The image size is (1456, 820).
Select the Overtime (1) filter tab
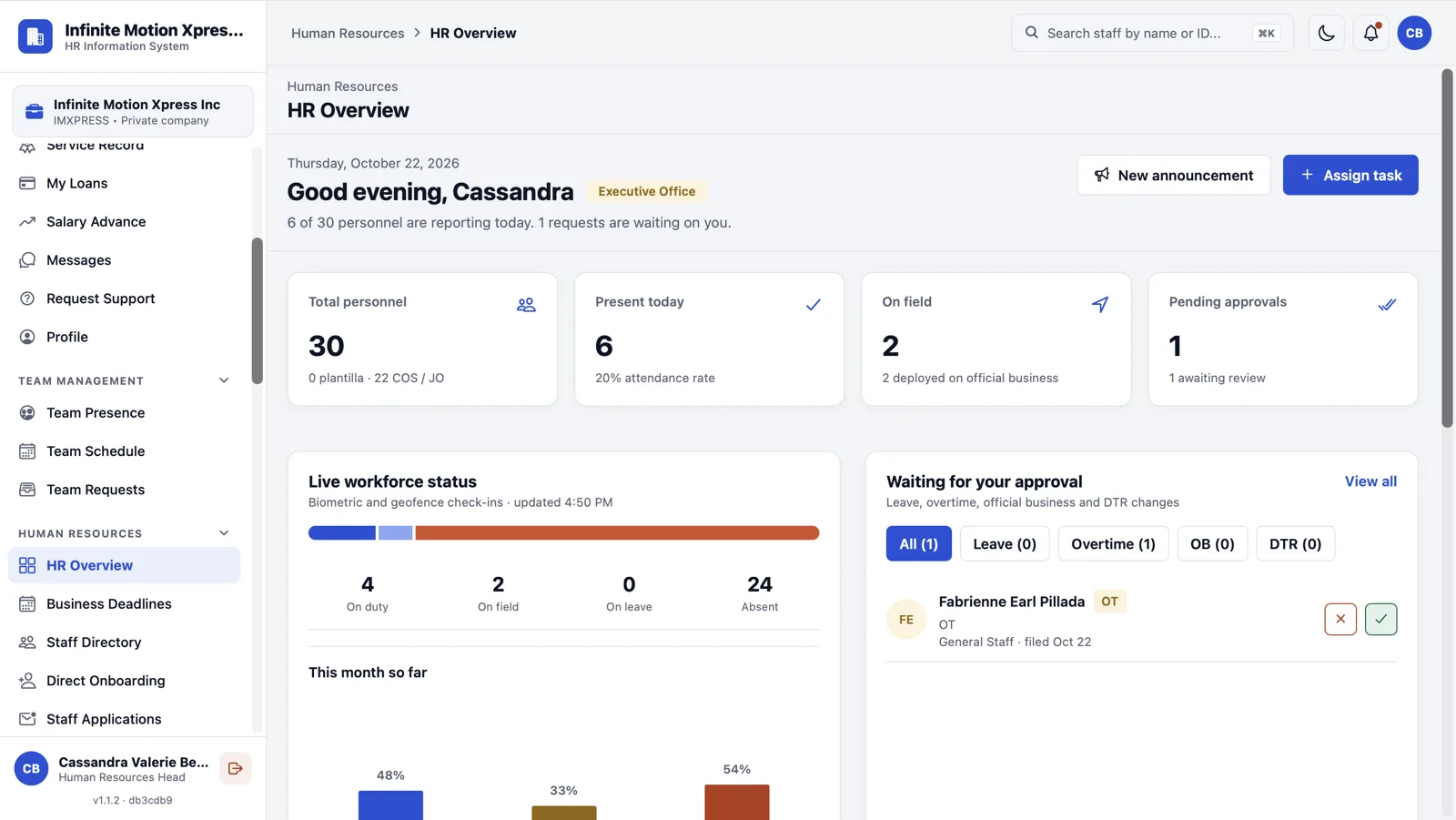click(x=1113, y=544)
